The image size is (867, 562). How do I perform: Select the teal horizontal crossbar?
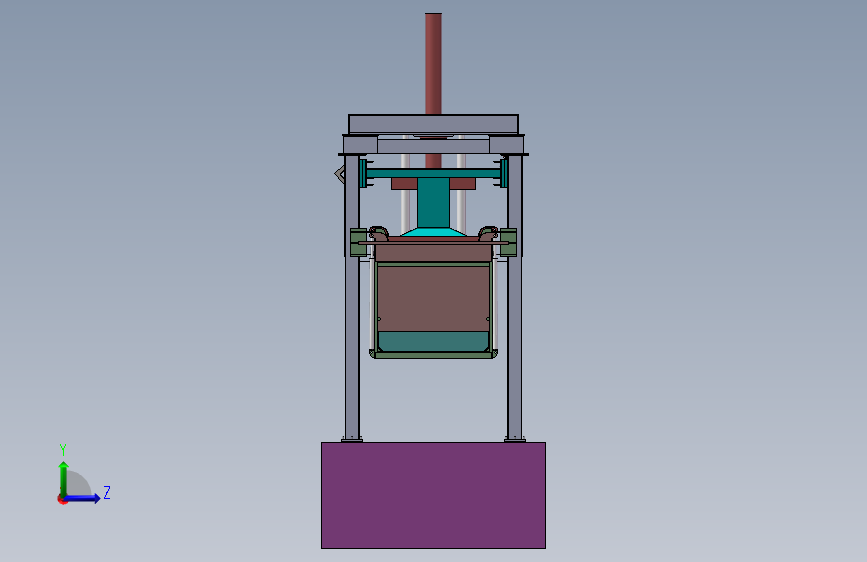(x=434, y=173)
